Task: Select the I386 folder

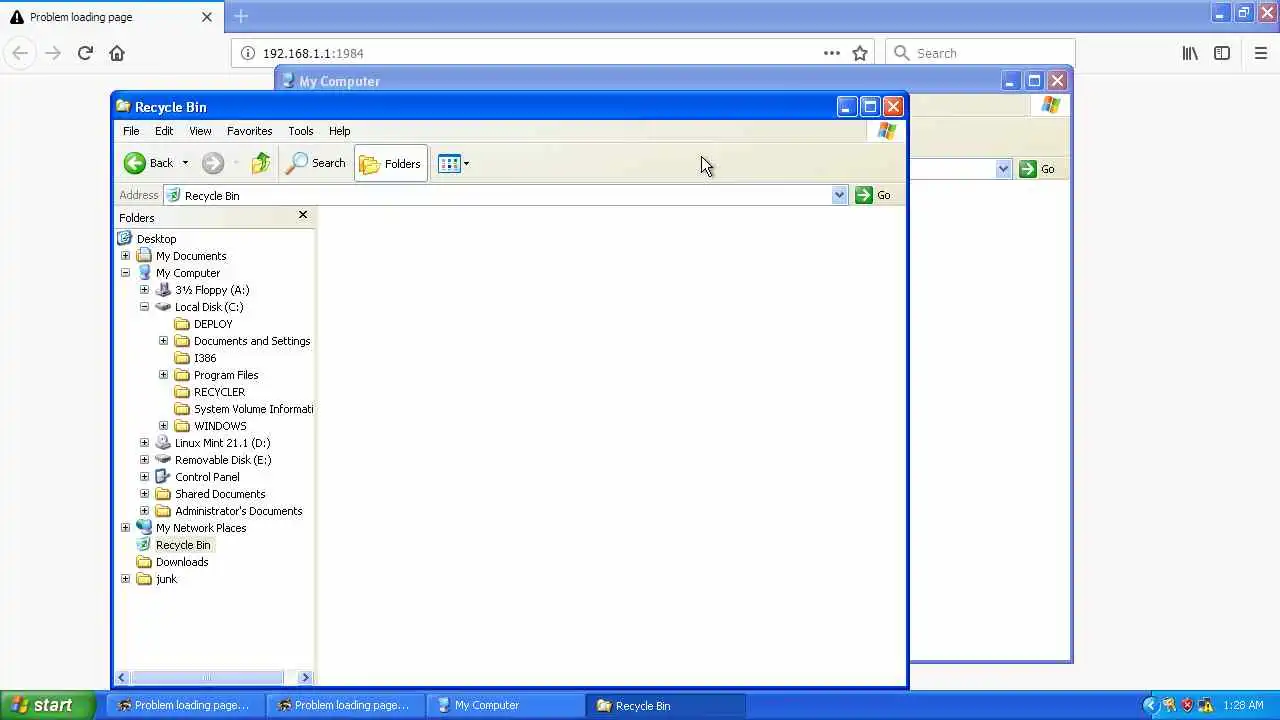Action: coord(205,358)
